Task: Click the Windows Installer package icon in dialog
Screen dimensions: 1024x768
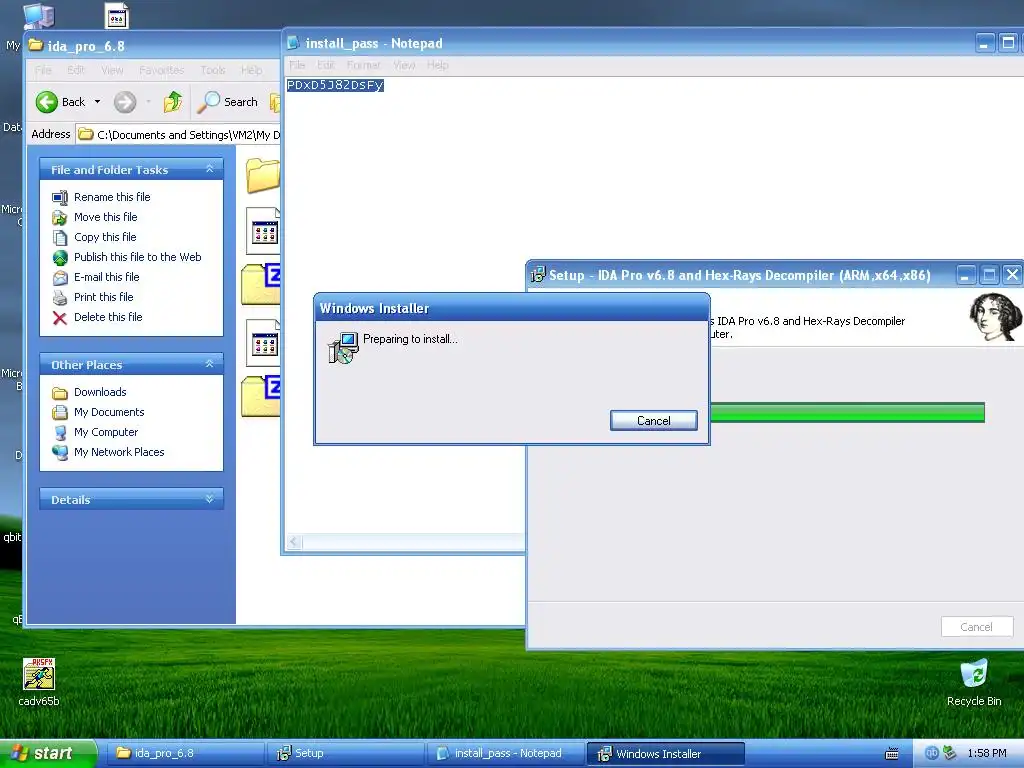Action: tap(343, 347)
